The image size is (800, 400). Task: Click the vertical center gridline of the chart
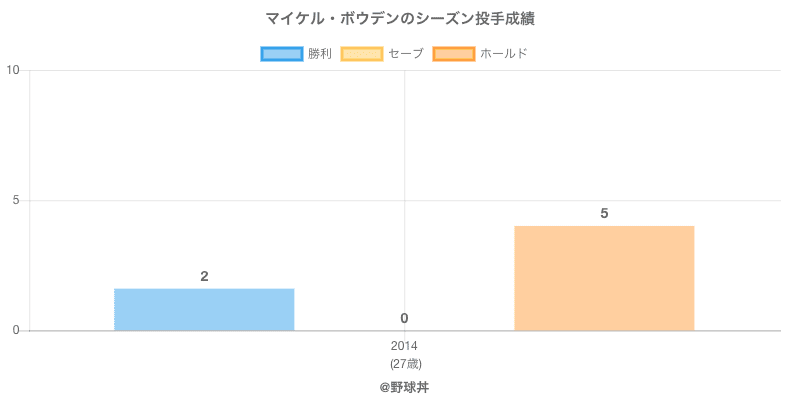click(x=404, y=150)
